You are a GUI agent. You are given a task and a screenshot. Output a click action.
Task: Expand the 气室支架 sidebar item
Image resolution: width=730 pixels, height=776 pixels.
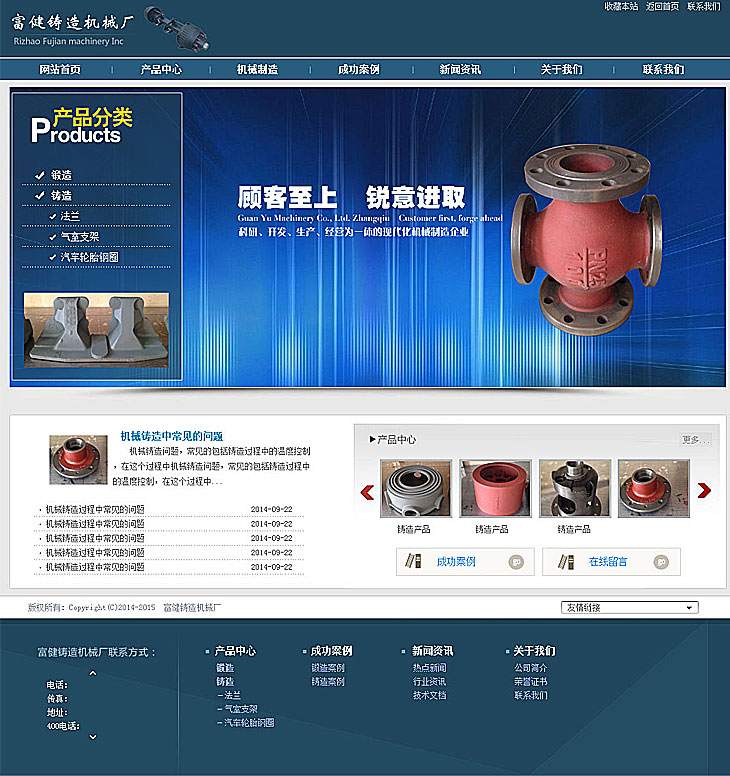[80, 237]
